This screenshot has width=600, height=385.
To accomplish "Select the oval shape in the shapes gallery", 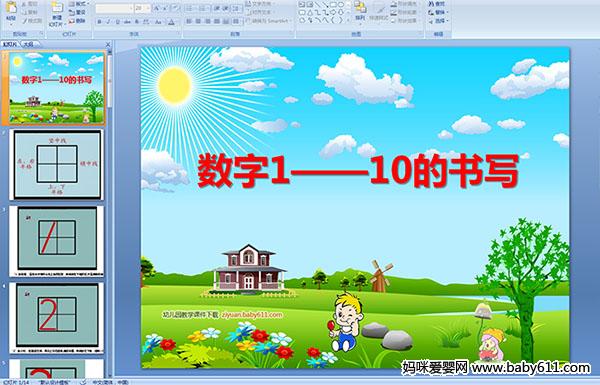I will click(340, 5).
